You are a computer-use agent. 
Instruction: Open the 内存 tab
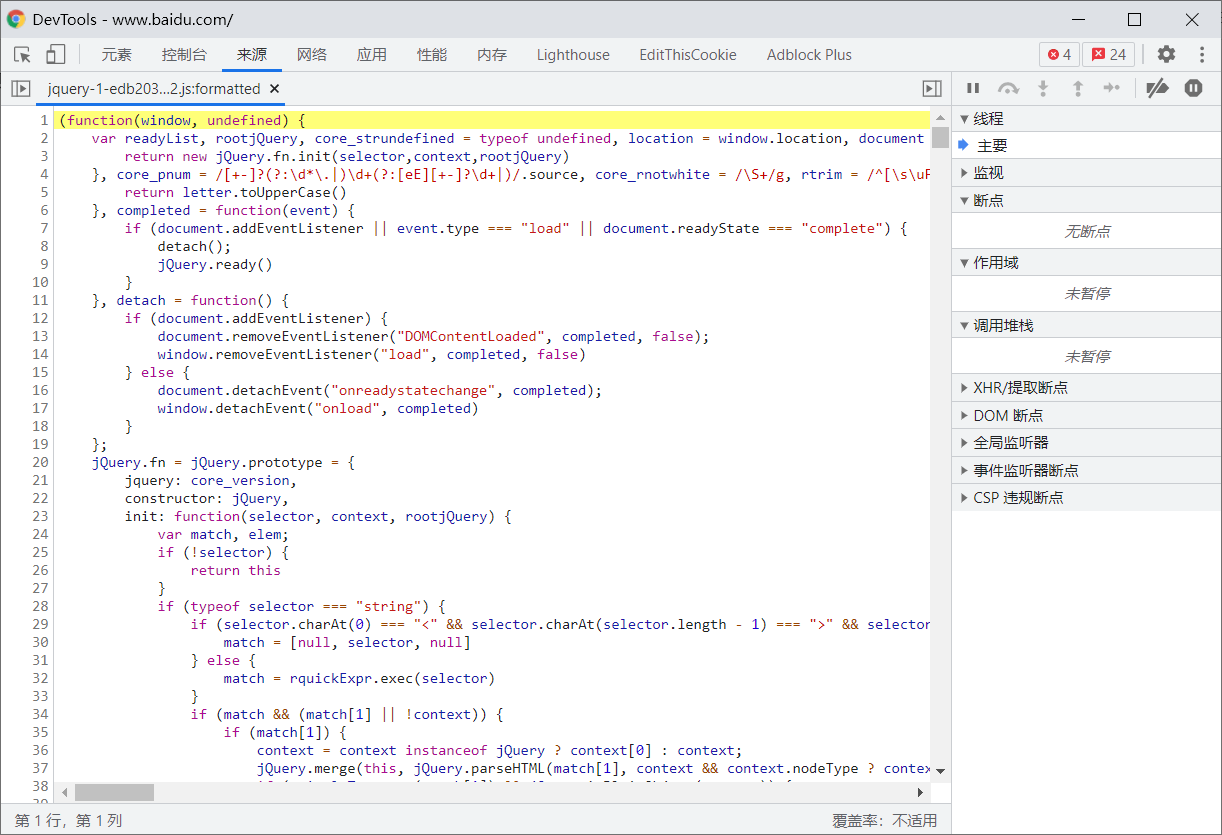click(x=492, y=55)
